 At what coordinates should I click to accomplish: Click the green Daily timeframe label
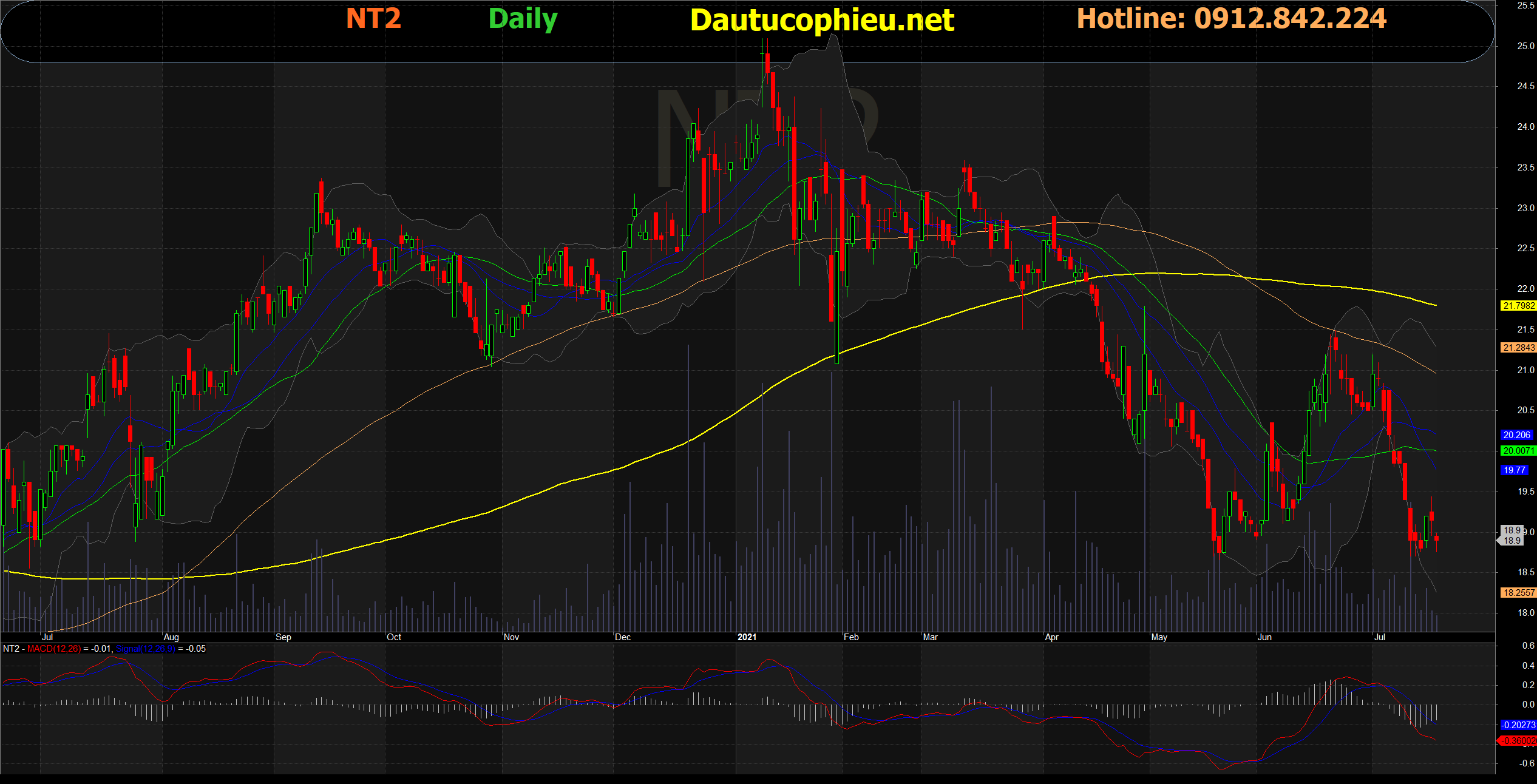tap(523, 19)
